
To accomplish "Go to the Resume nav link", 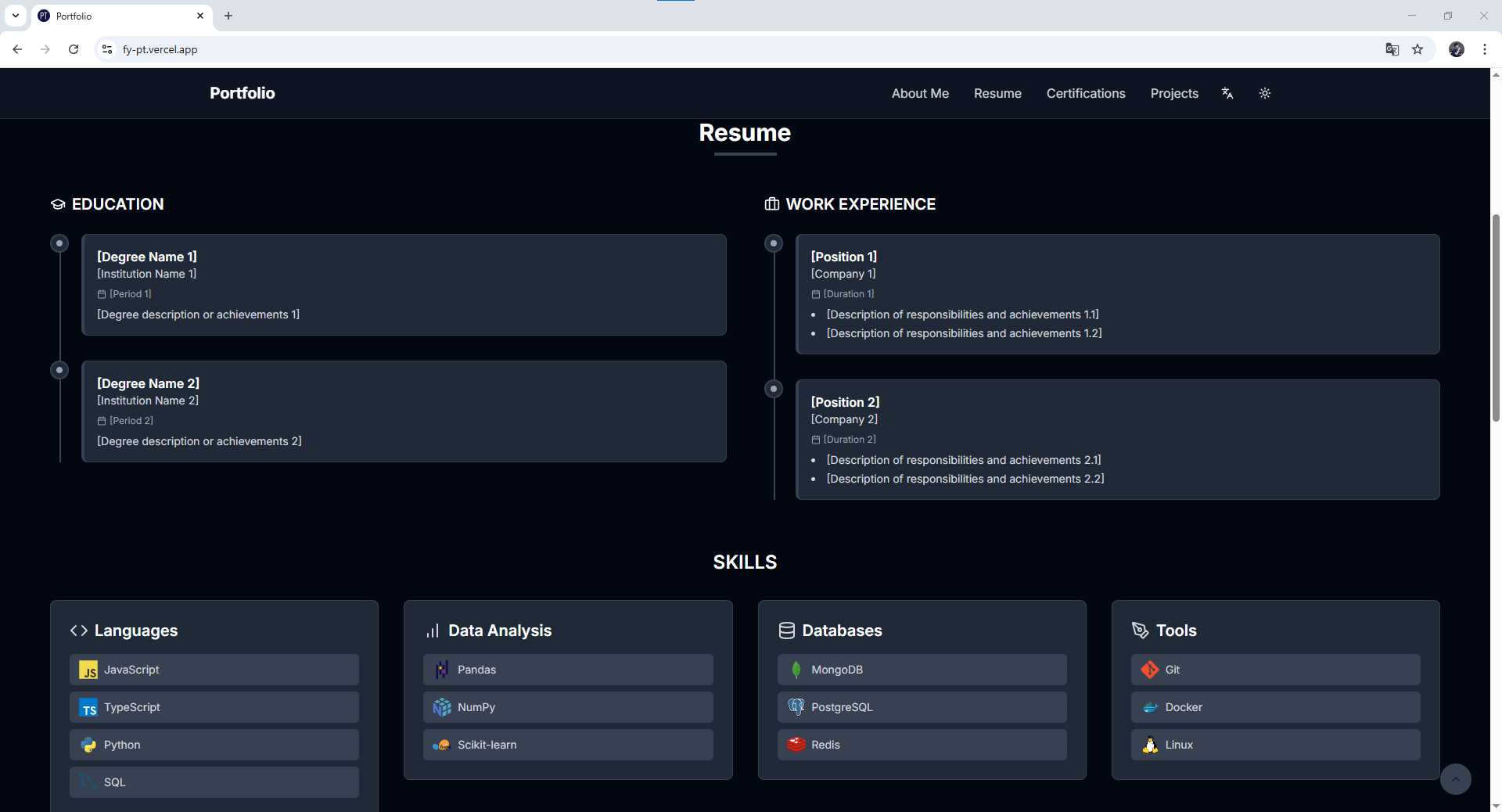I will [997, 93].
